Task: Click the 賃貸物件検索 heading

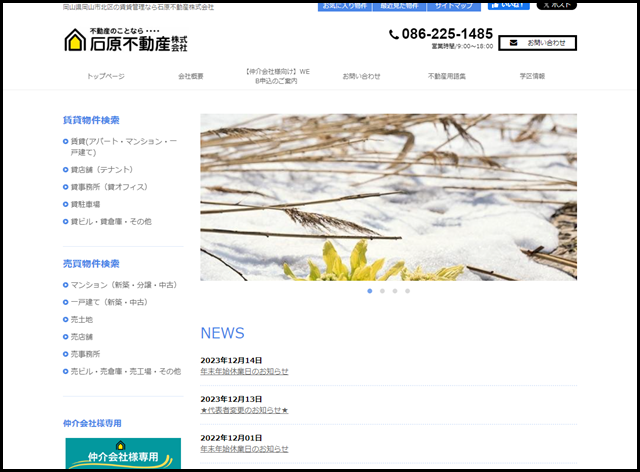Action: (x=91, y=120)
